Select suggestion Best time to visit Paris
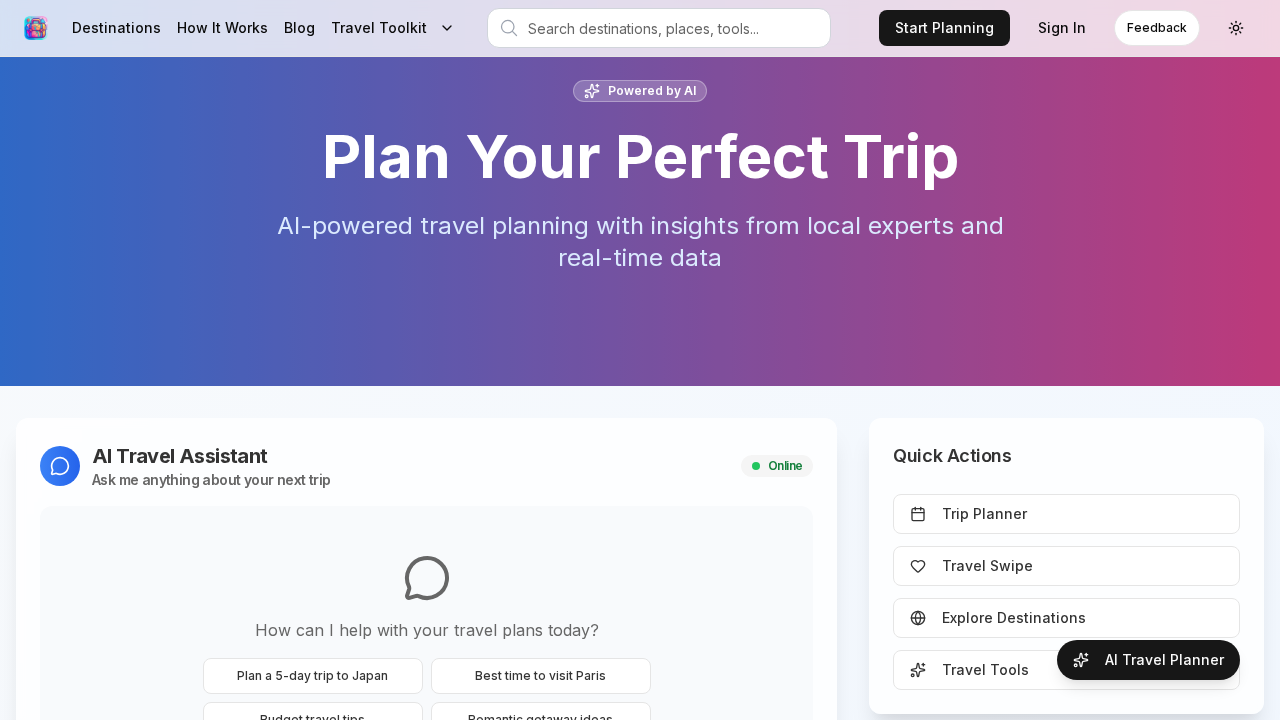1280x720 pixels. (540, 676)
